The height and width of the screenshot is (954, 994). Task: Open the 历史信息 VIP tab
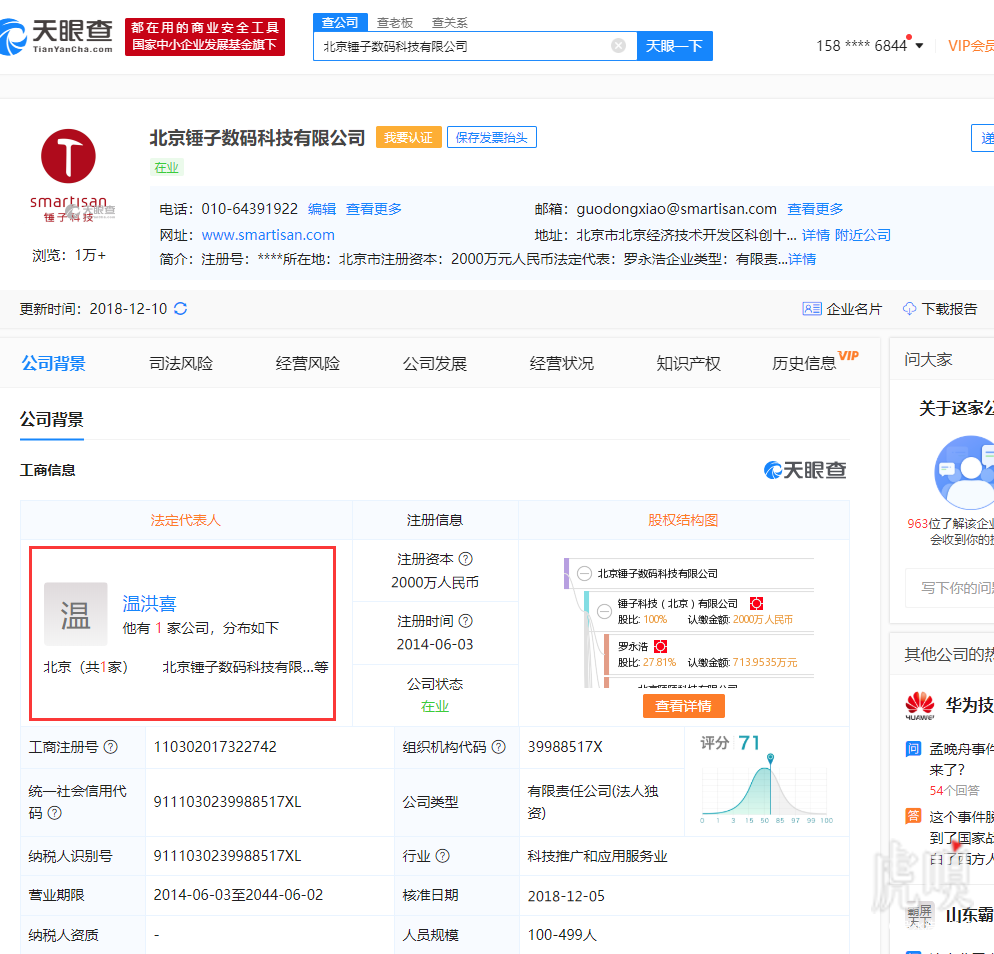[815, 361]
